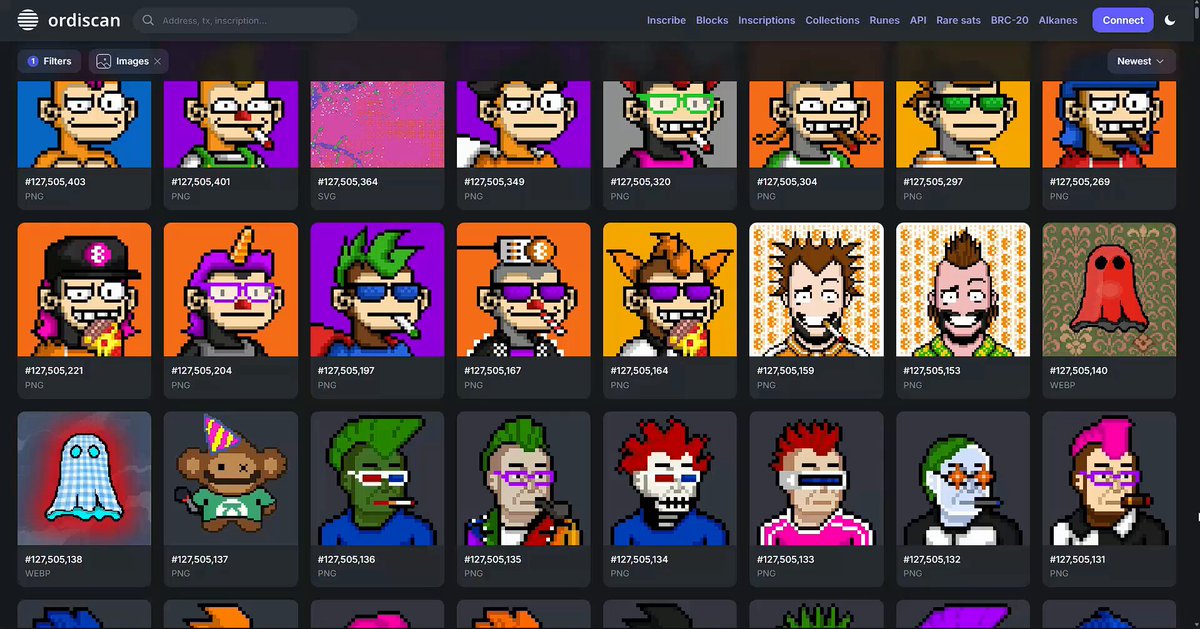Viewport: 1200px width, 629px height.
Task: Click the #127,505,320 inscription number
Action: (x=640, y=182)
